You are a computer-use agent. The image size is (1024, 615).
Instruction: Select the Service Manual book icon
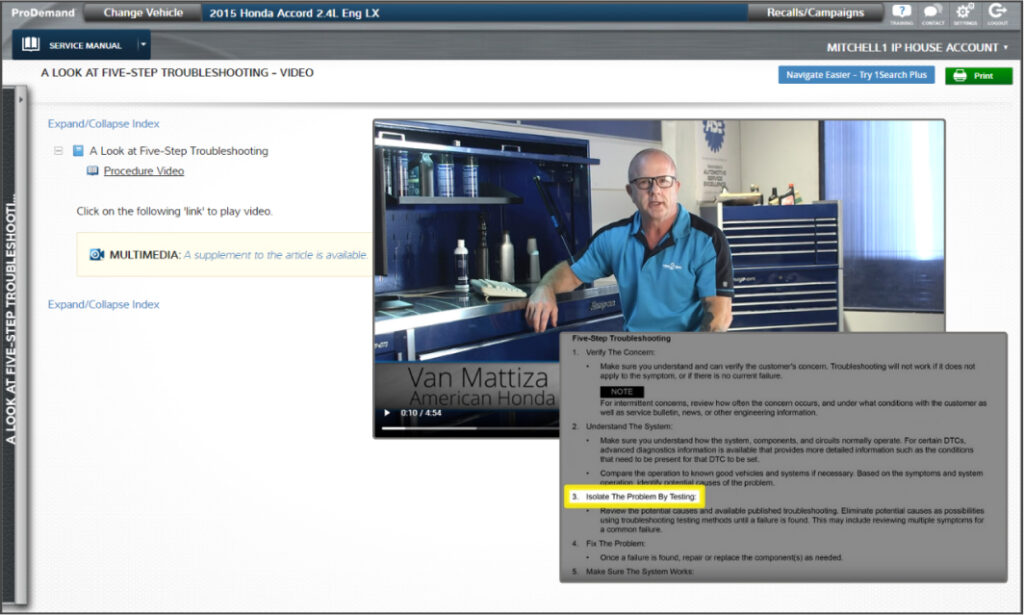[x=31, y=44]
